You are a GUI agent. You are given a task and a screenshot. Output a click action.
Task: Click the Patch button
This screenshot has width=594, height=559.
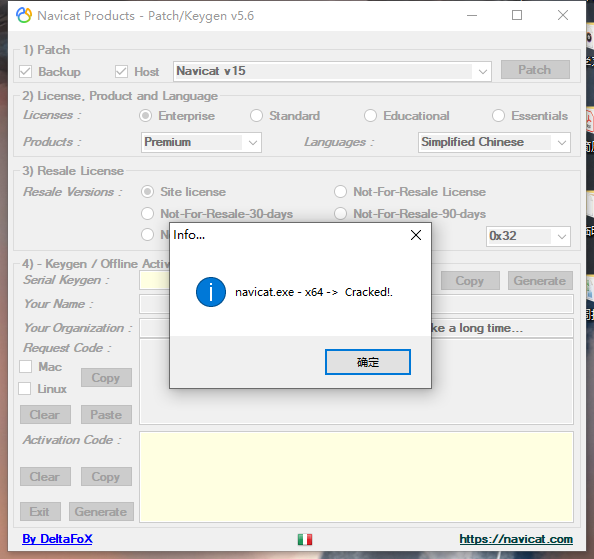tap(535, 70)
